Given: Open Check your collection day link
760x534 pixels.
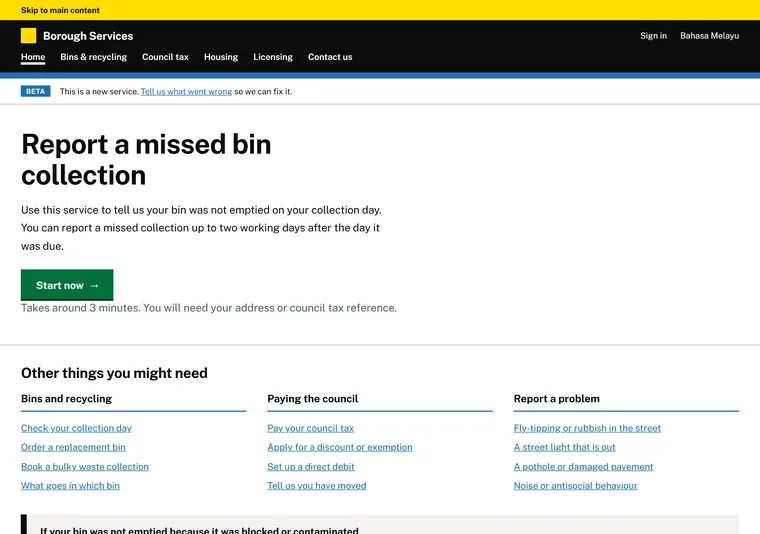Looking at the screenshot, I should coord(76,428).
